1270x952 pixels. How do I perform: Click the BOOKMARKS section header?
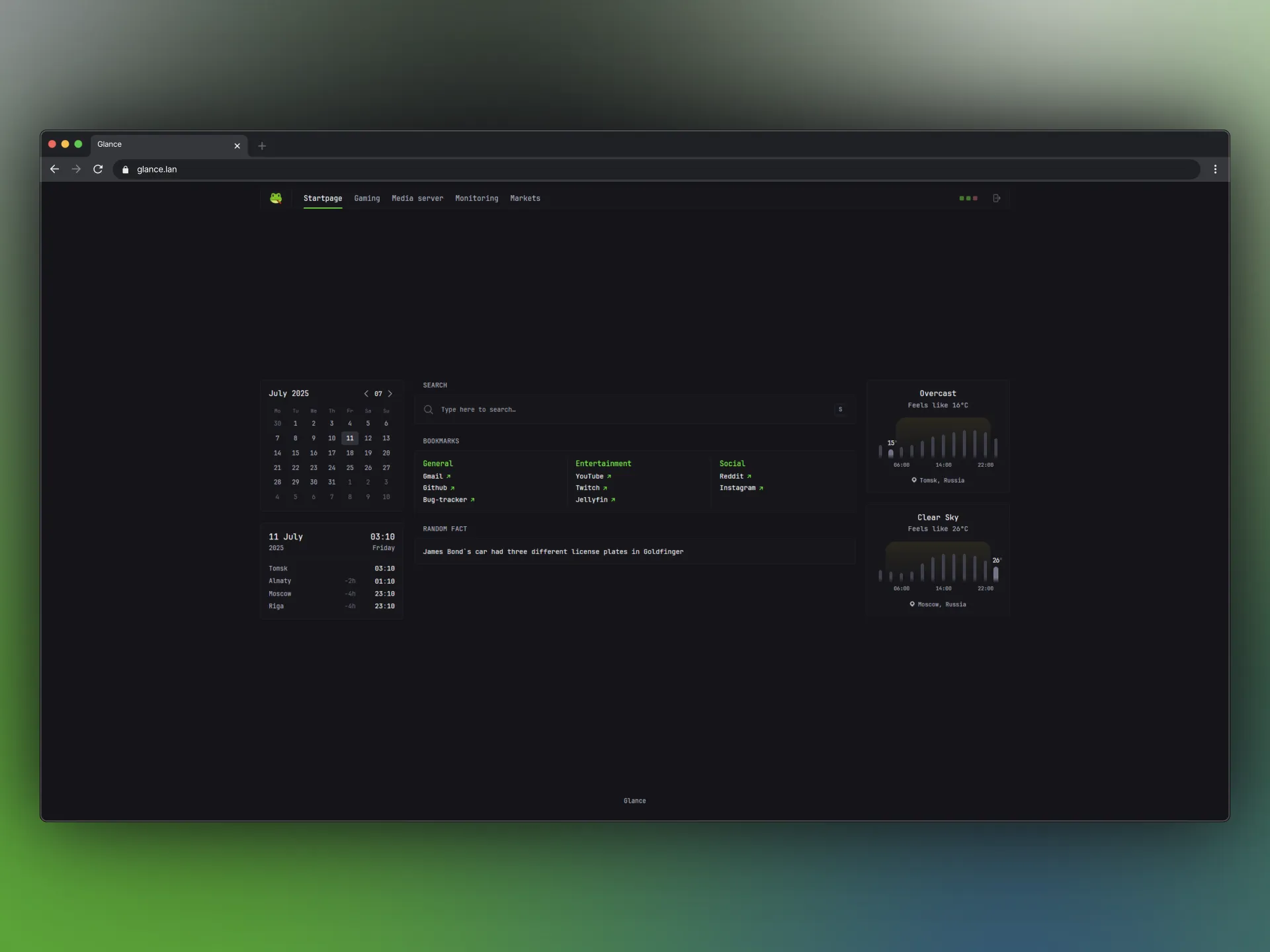(441, 441)
